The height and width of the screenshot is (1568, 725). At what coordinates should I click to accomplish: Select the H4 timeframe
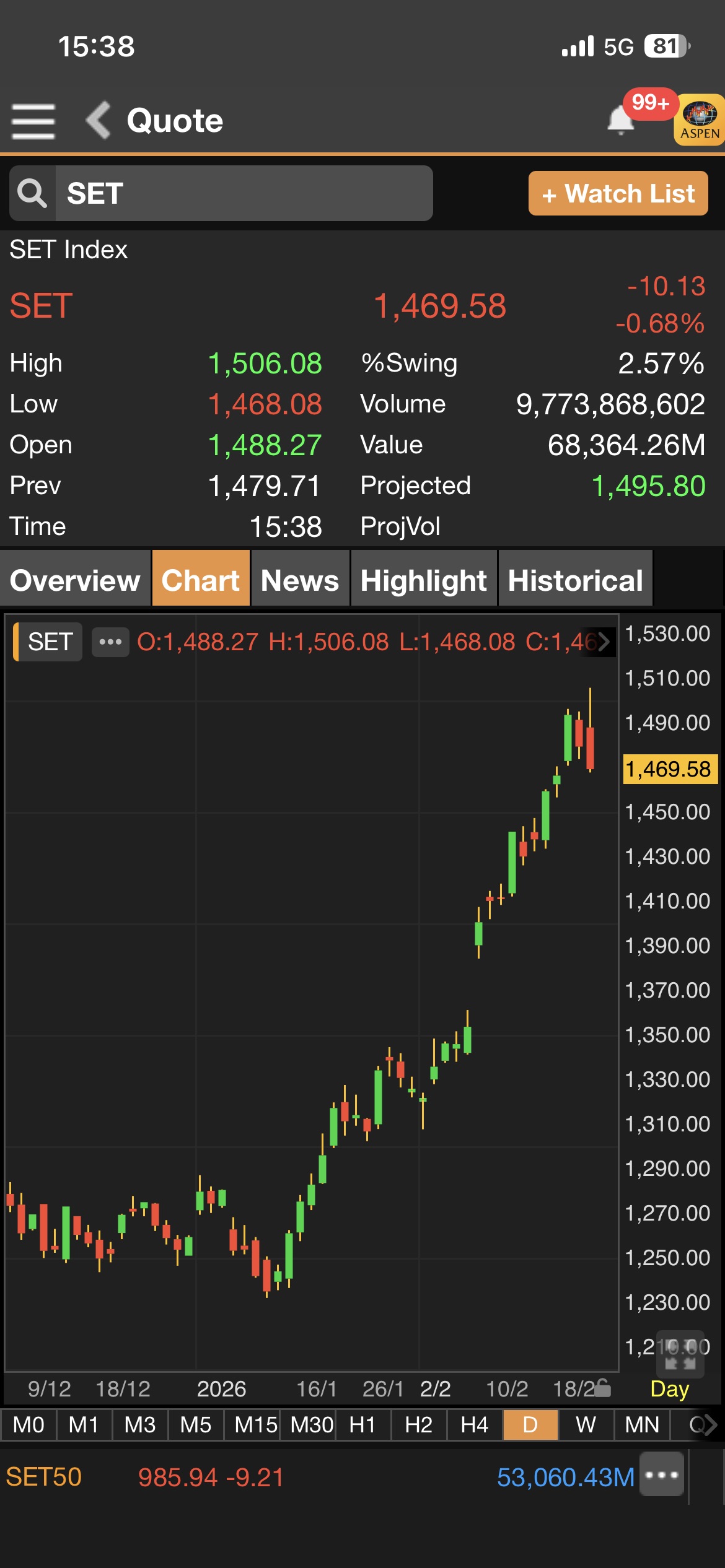coord(474,1425)
